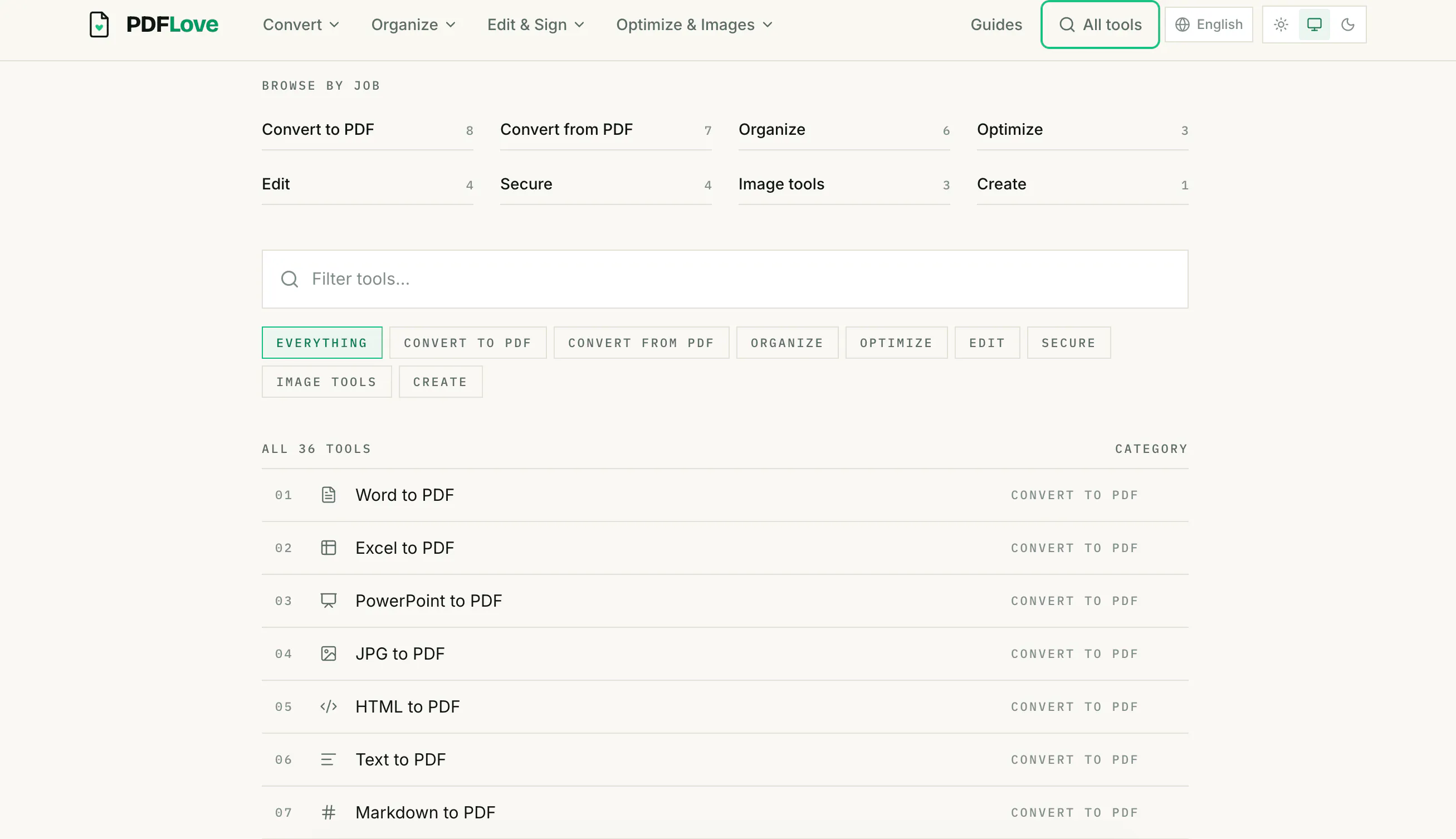Select the CONVERT TO PDF filter chip
The height and width of the screenshot is (839, 1456).
tap(468, 343)
